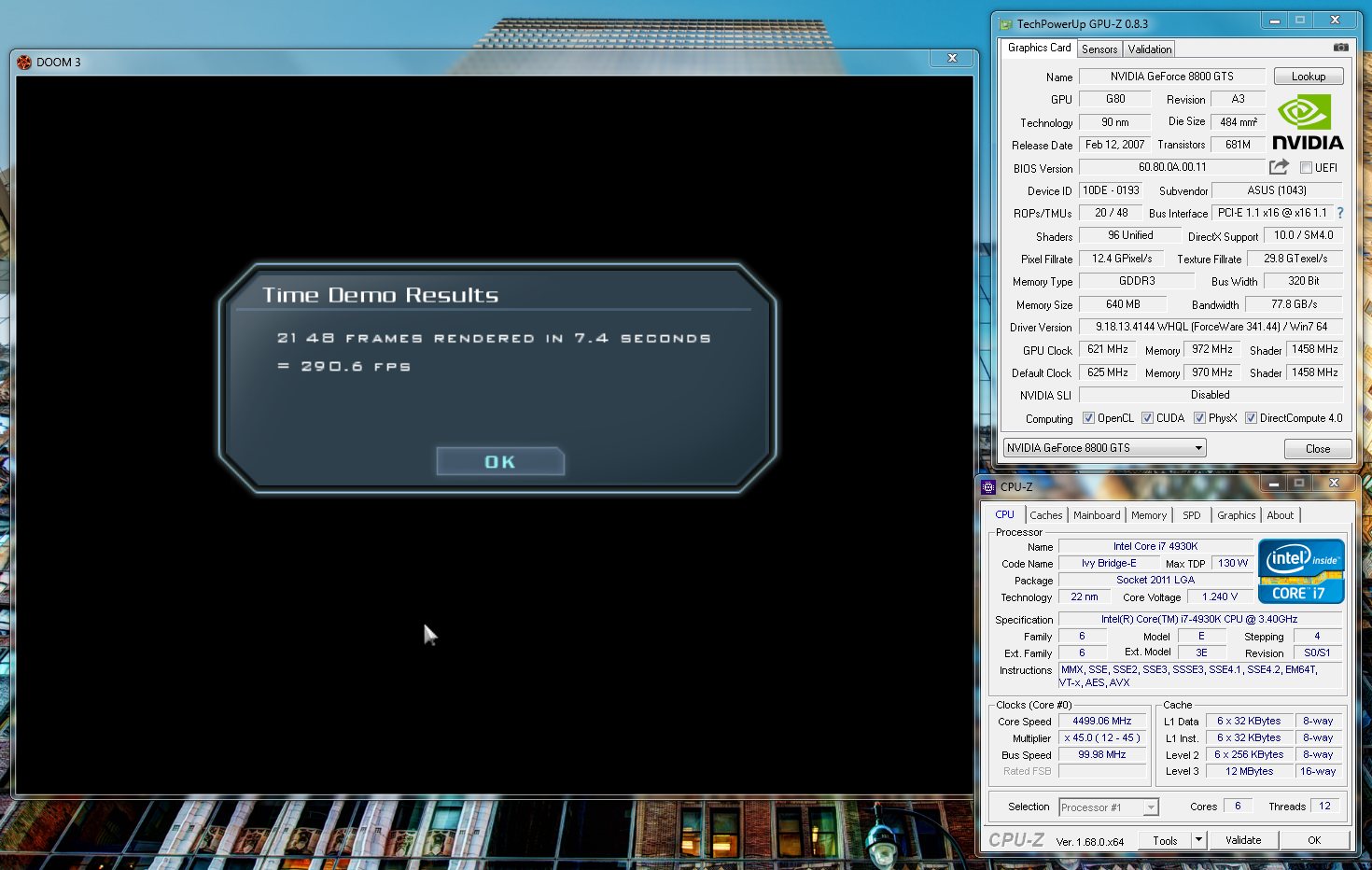Click the bus interface question mark icon
The image size is (1372, 870).
1340,213
